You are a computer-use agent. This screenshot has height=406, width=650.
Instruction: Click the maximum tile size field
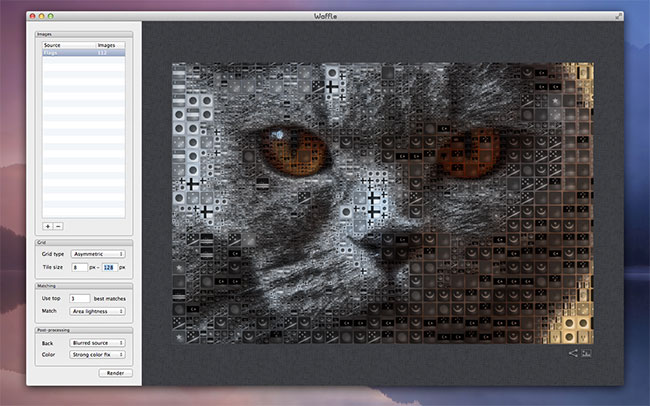(x=108, y=268)
